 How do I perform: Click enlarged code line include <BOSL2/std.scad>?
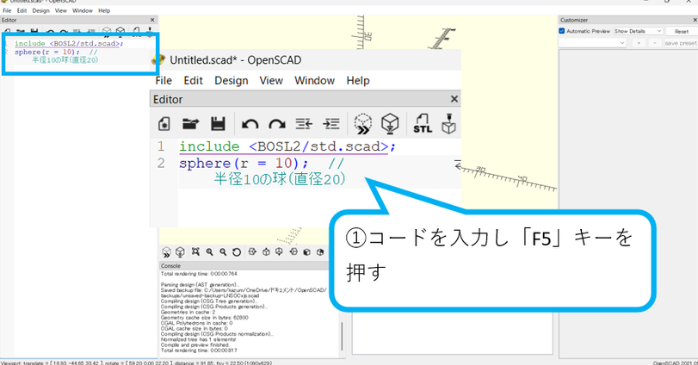pos(287,146)
